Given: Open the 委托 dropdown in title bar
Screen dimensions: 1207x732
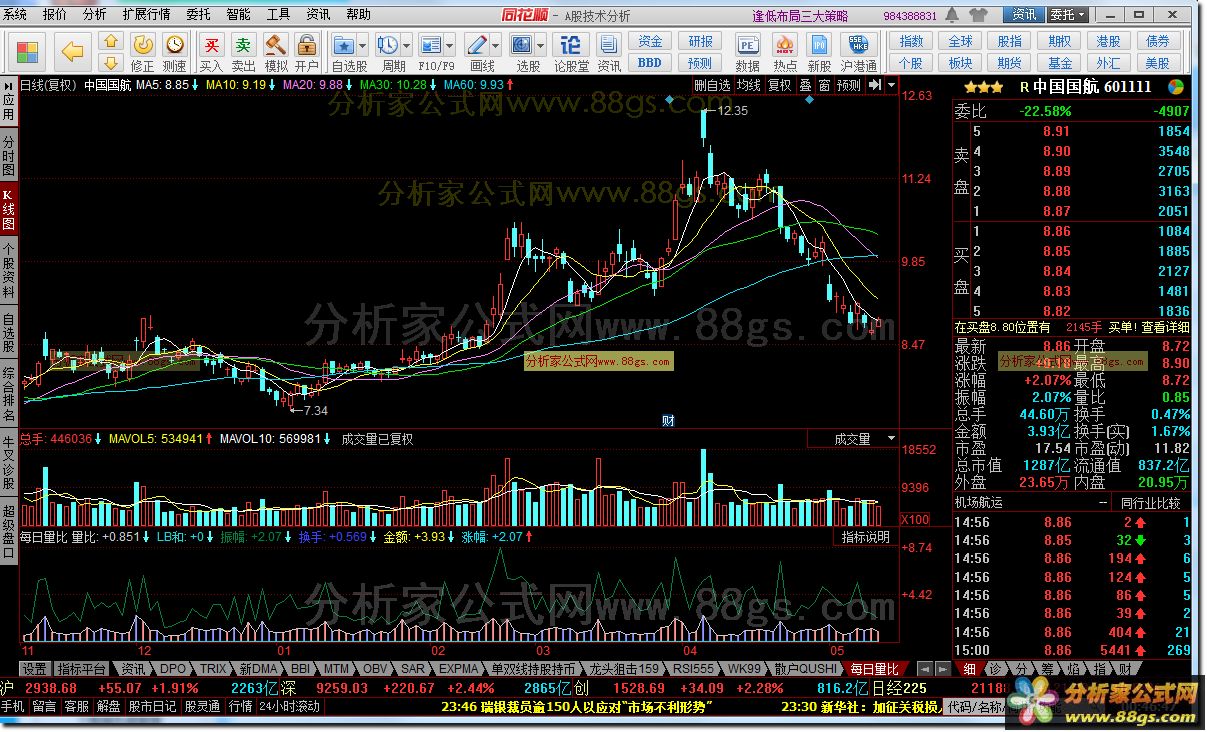Looking at the screenshot, I should [x=1067, y=15].
